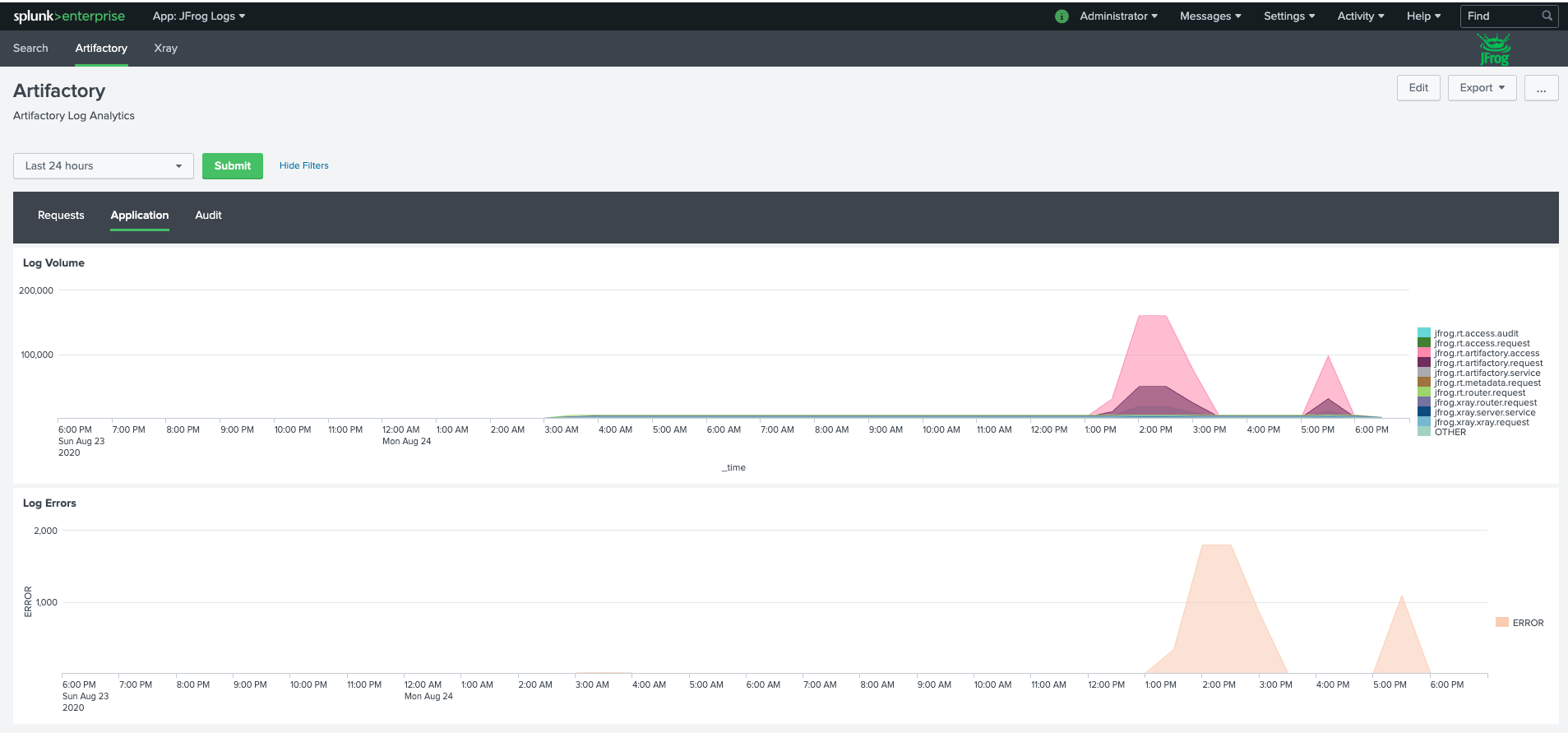Select jfrog.rt.artifactory.service legend label

1487,373
